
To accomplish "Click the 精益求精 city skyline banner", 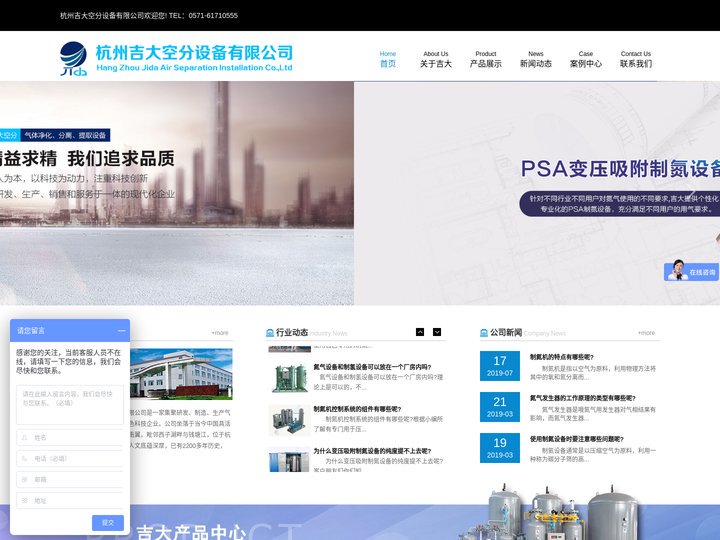I will (x=177, y=193).
